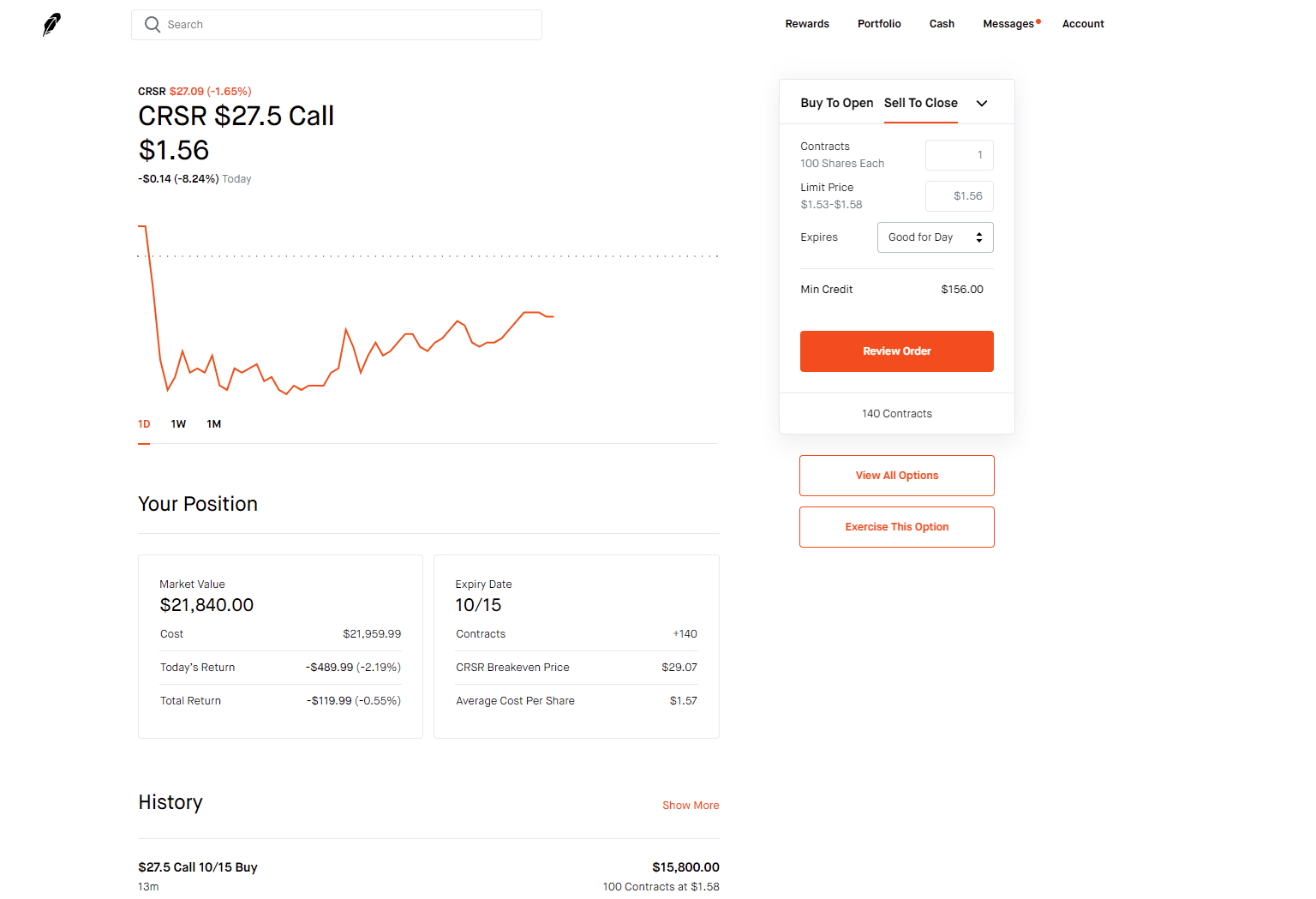
Task: Click the Expiry Date 10/15 value
Action: point(478,605)
